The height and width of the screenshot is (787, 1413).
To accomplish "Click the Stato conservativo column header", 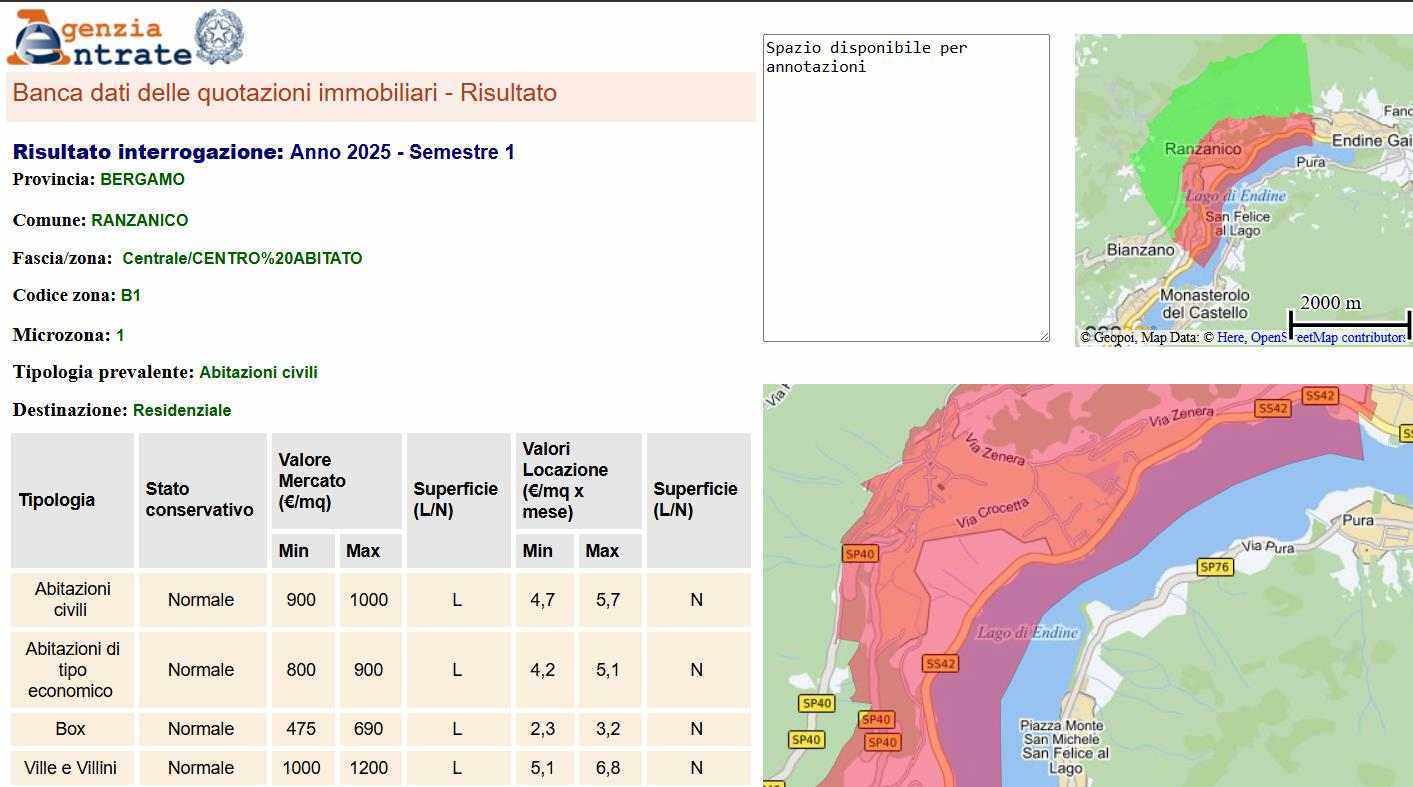I will 199,500.
